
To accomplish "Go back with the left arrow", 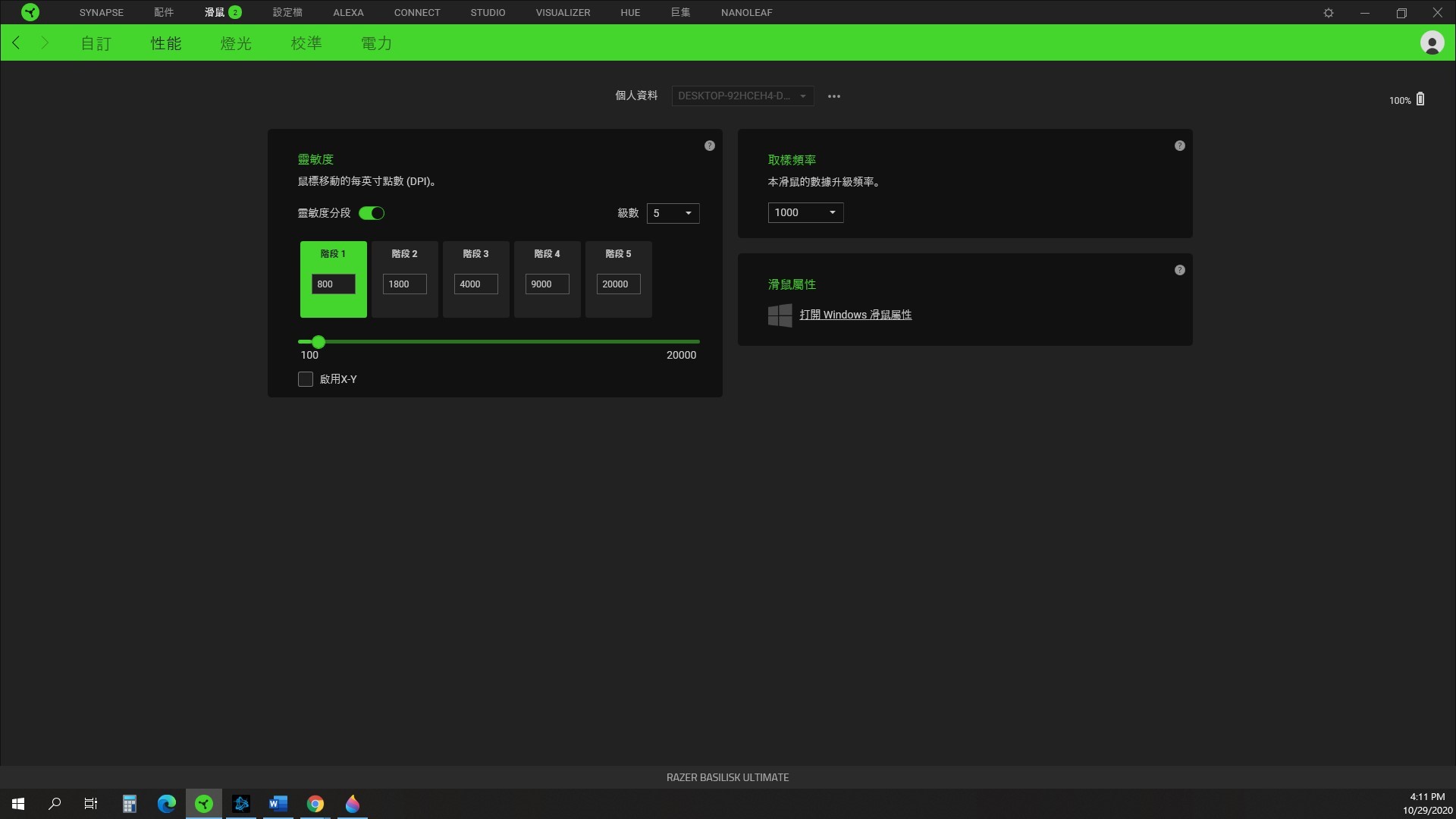I will [17, 42].
